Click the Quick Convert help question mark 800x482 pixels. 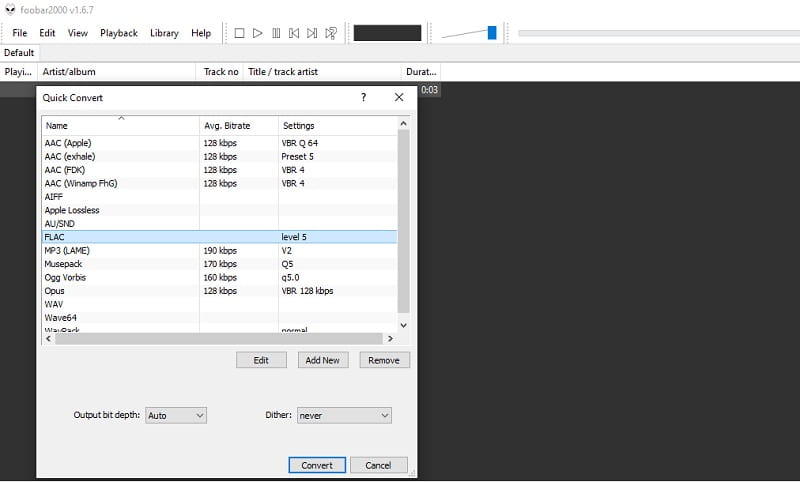tap(363, 97)
